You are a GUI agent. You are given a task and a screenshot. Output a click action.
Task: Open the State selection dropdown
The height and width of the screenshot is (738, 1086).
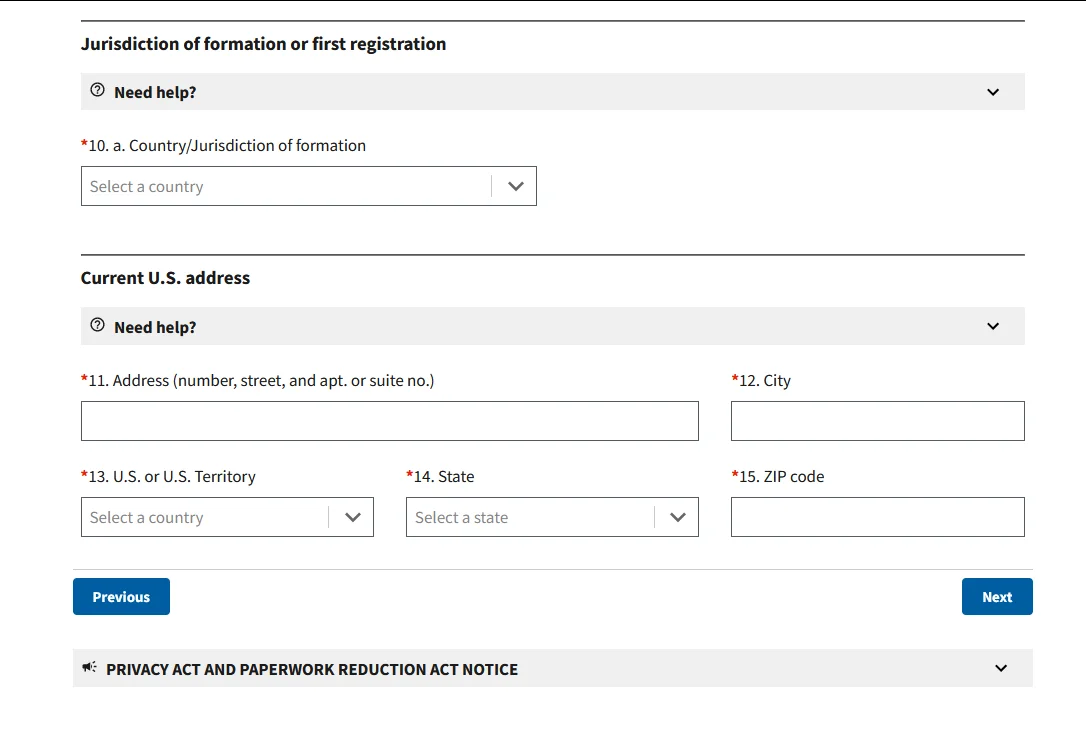[552, 517]
